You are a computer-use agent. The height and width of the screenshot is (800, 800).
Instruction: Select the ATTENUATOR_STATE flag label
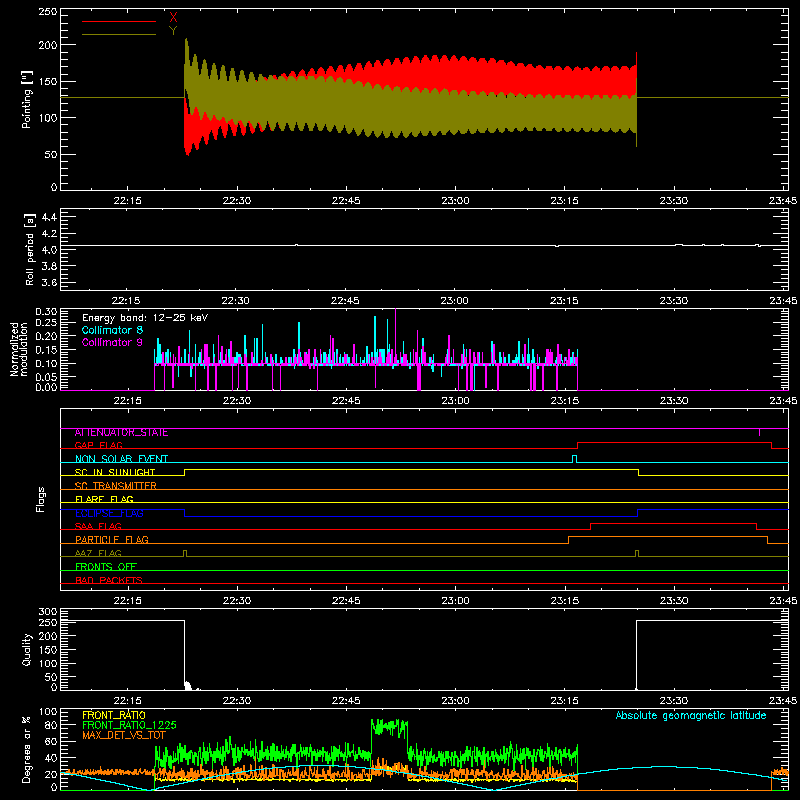tap(121, 433)
